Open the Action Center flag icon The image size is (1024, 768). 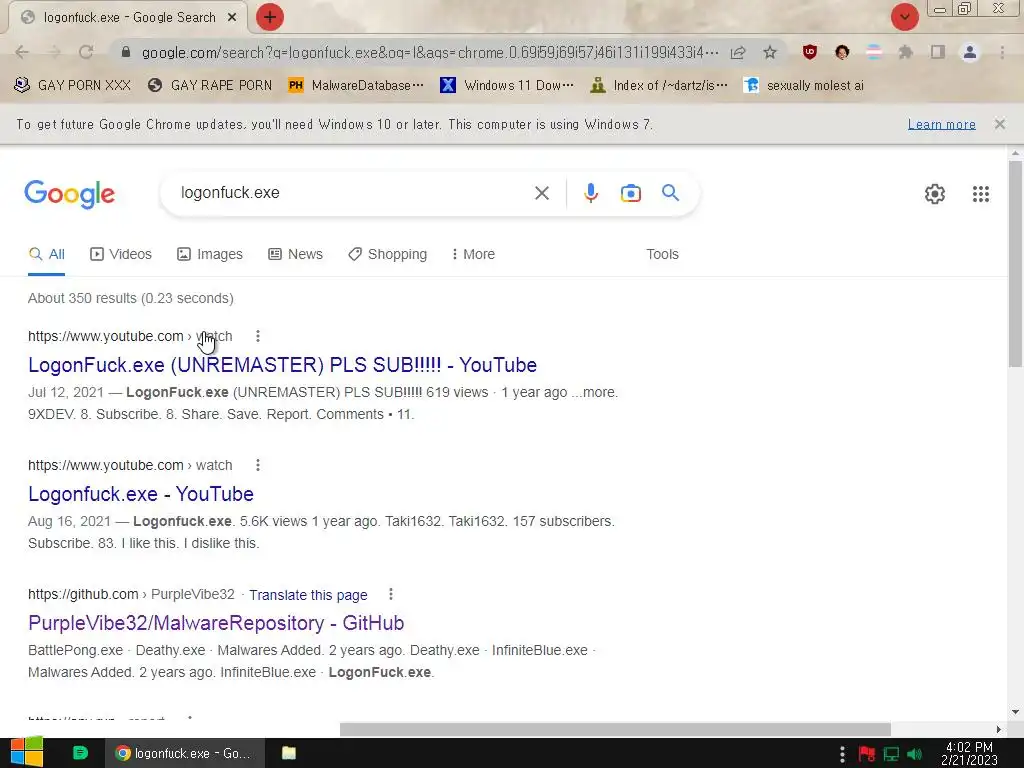867,754
